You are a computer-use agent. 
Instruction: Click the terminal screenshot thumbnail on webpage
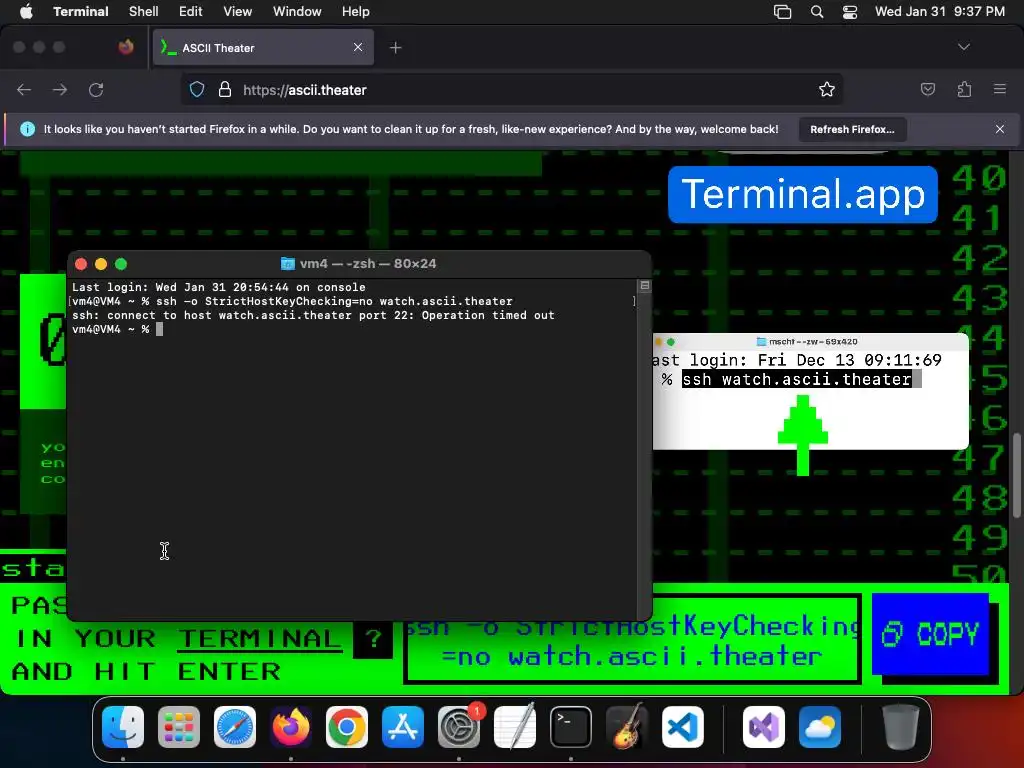[810, 391]
